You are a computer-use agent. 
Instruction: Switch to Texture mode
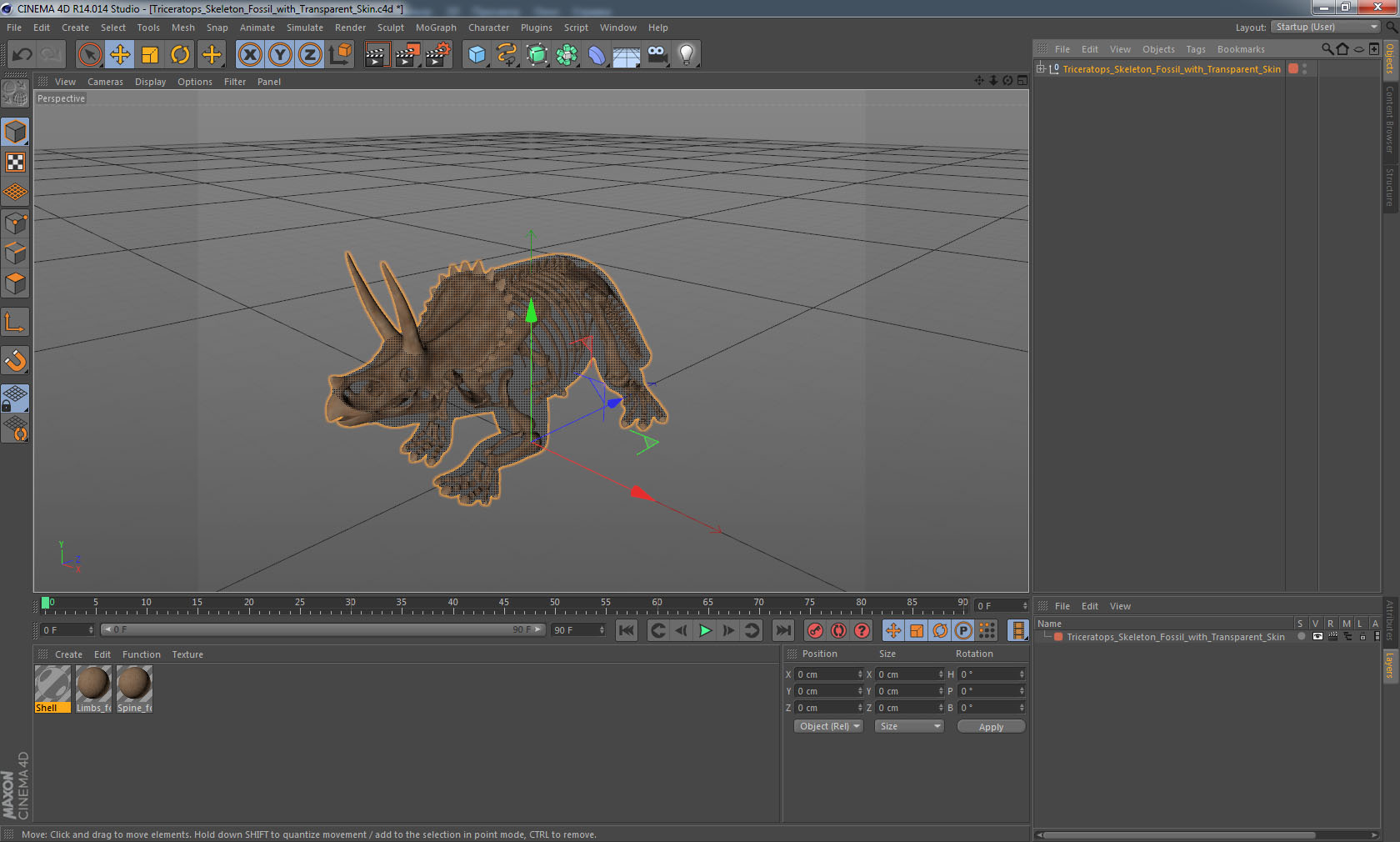pyautogui.click(x=15, y=162)
